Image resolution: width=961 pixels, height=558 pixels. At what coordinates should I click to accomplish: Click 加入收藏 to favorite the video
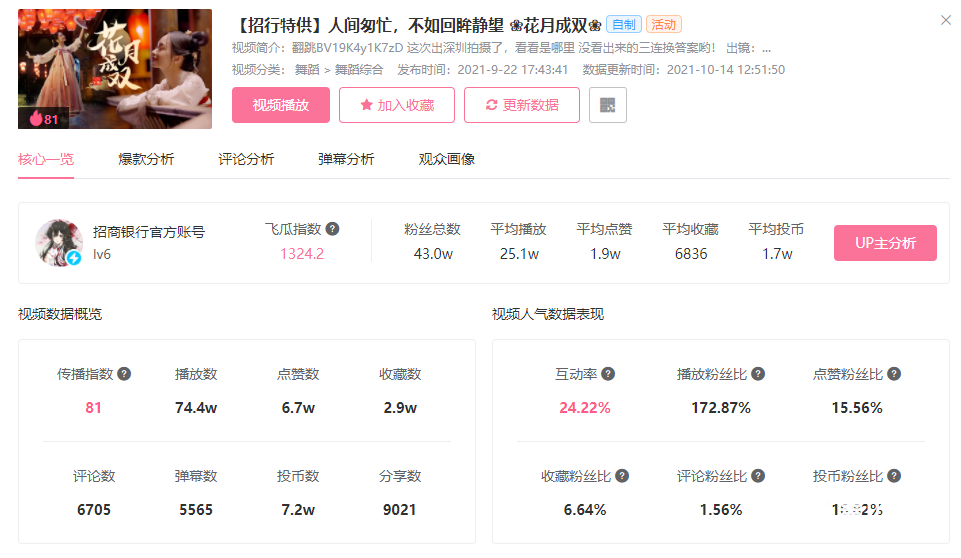click(x=397, y=105)
